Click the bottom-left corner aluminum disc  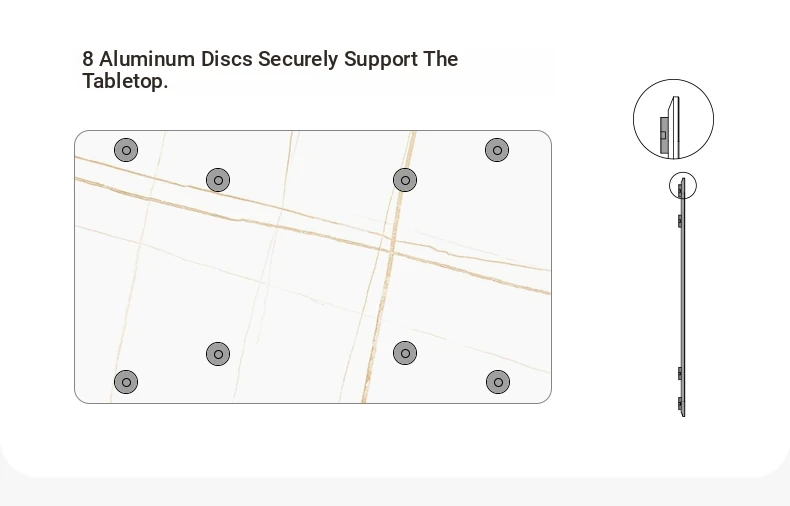point(126,383)
